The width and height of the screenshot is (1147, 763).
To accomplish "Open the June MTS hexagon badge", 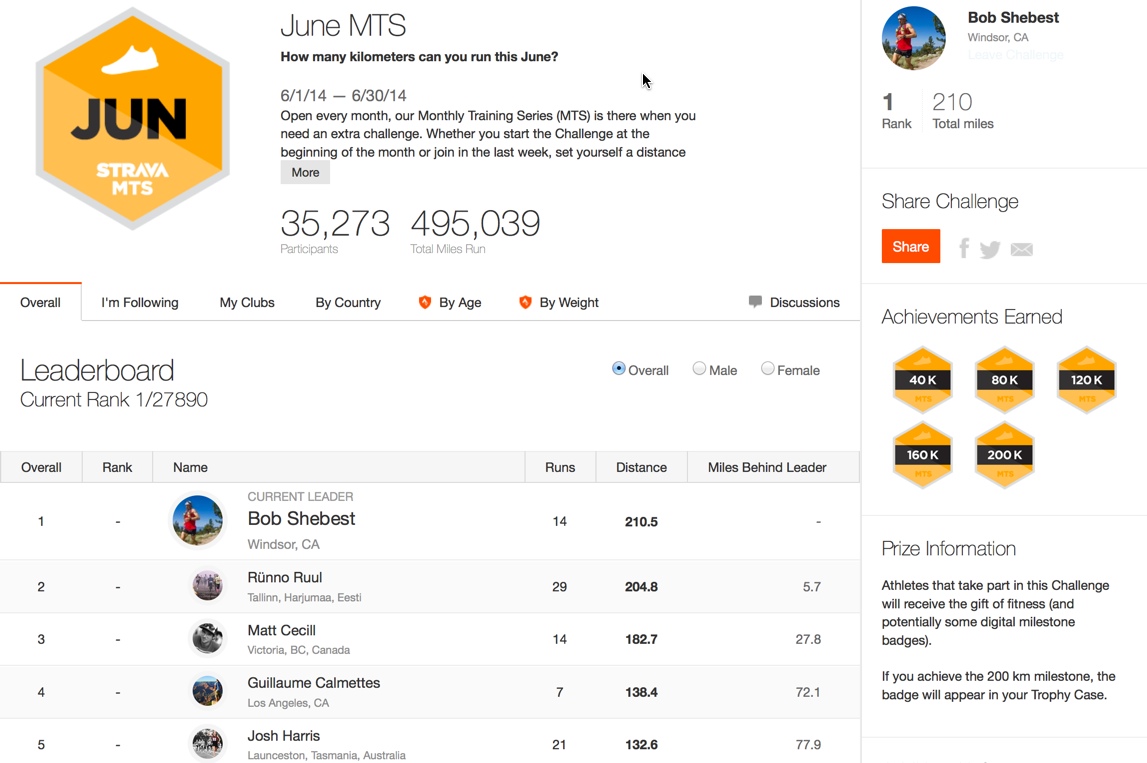I will click(x=132, y=119).
